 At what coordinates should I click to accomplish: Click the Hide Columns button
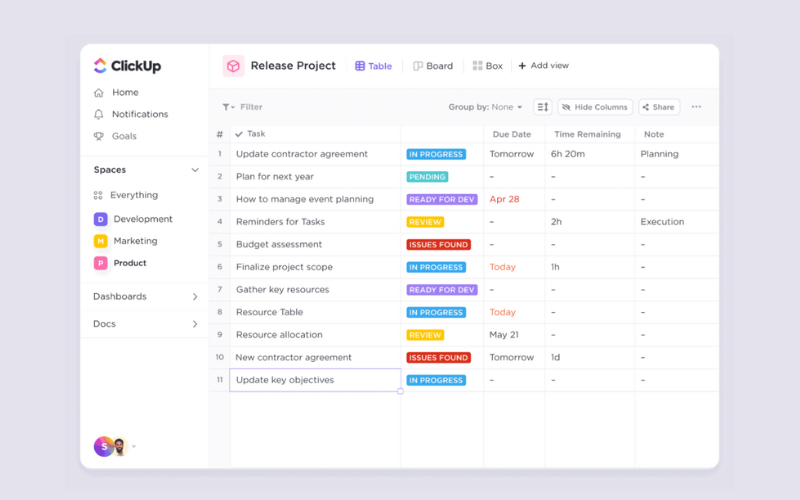[x=594, y=107]
